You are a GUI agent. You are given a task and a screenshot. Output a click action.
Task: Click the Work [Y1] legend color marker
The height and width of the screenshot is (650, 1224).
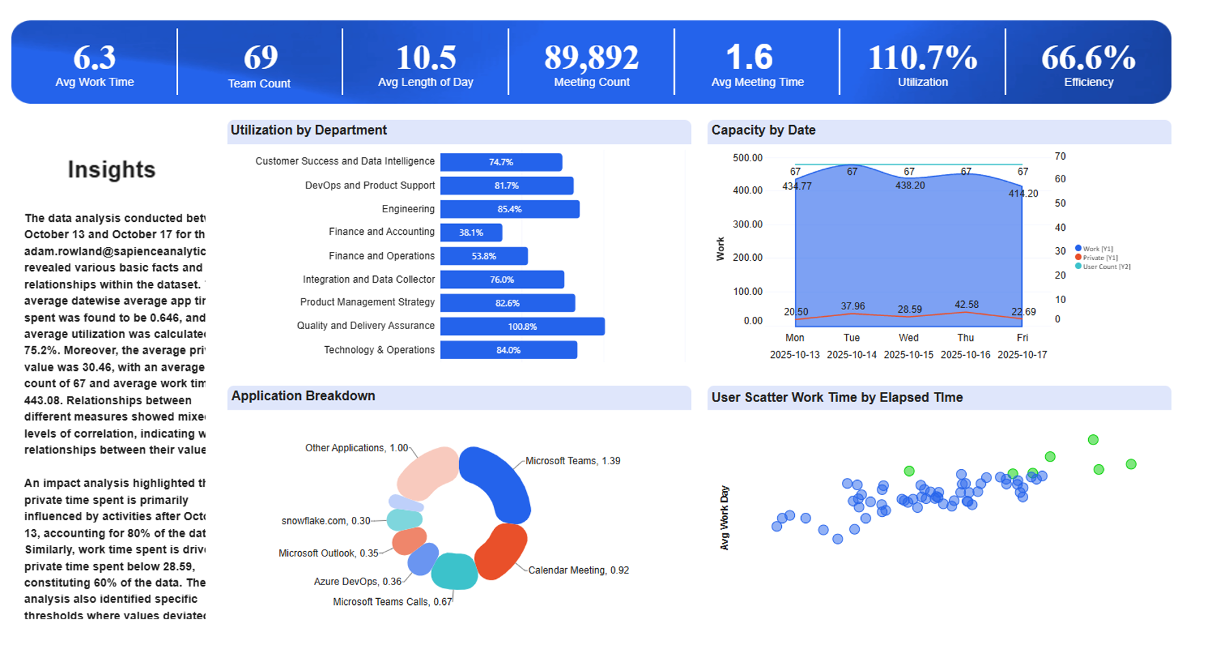pos(1078,249)
